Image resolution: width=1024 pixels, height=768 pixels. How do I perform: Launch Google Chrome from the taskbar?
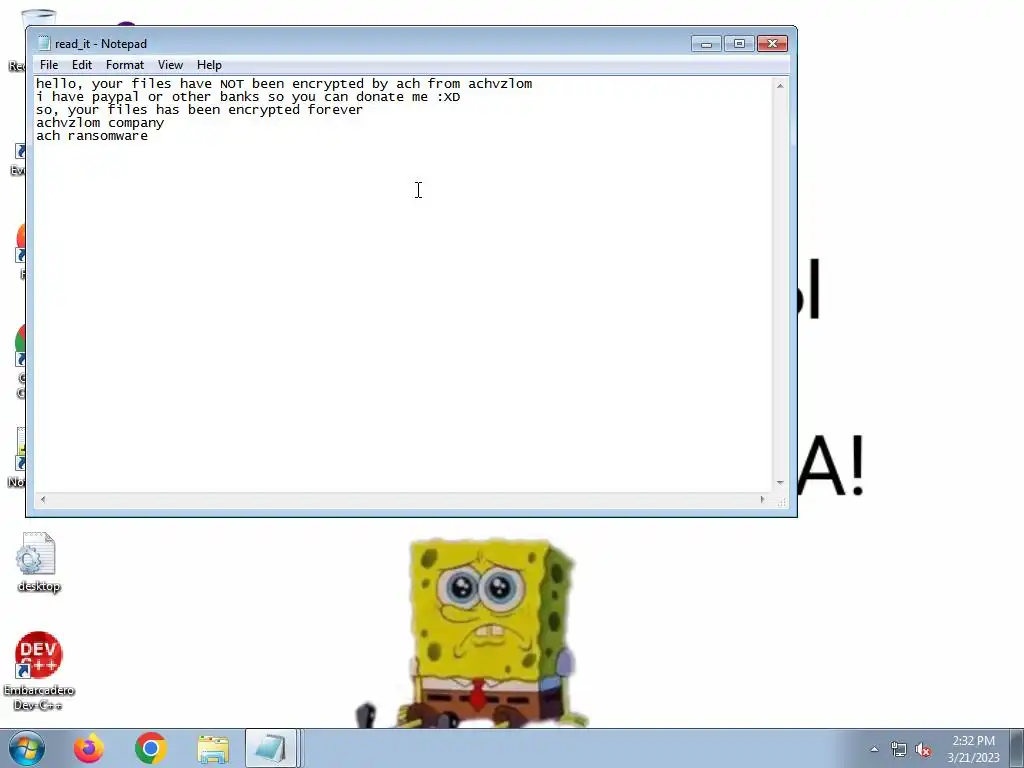coord(151,748)
